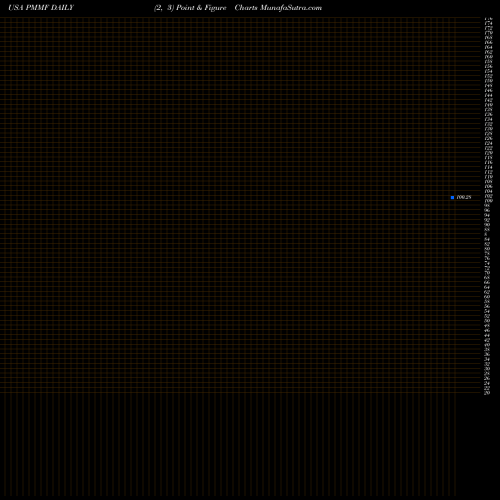Select the 150 value on price axis
The width and height of the screenshot is (500, 500).
[x=488, y=81]
